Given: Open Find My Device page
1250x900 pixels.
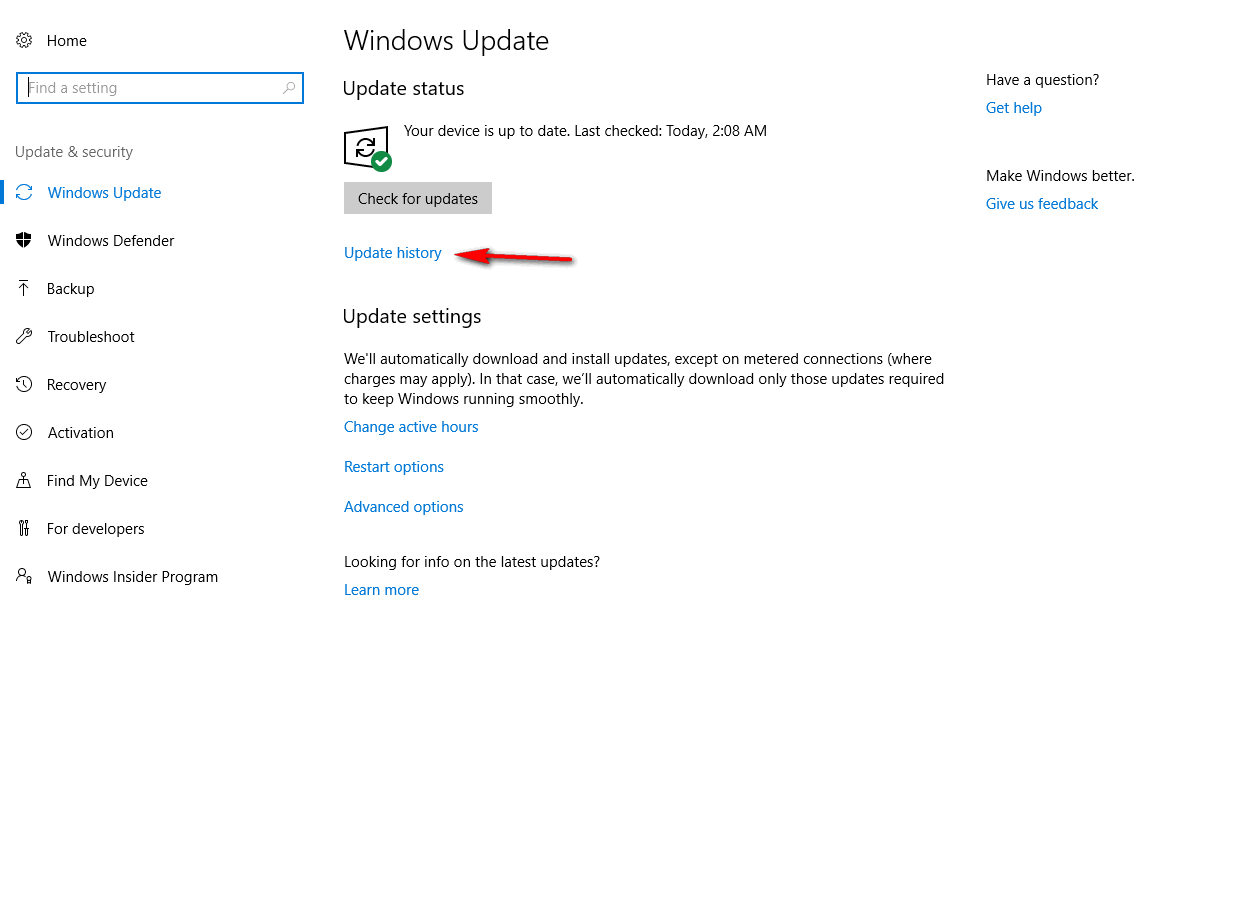Looking at the screenshot, I should [97, 481].
